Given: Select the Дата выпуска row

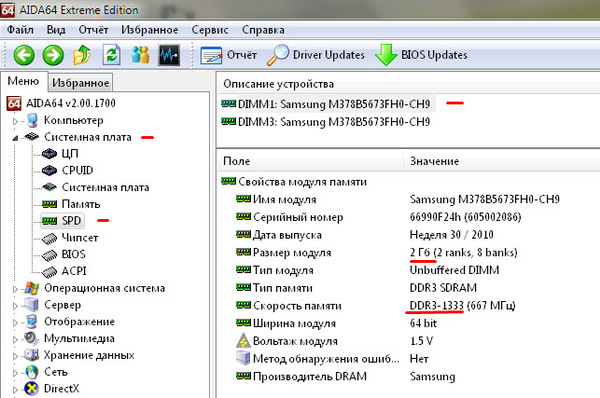Looking at the screenshot, I should coord(365,235).
